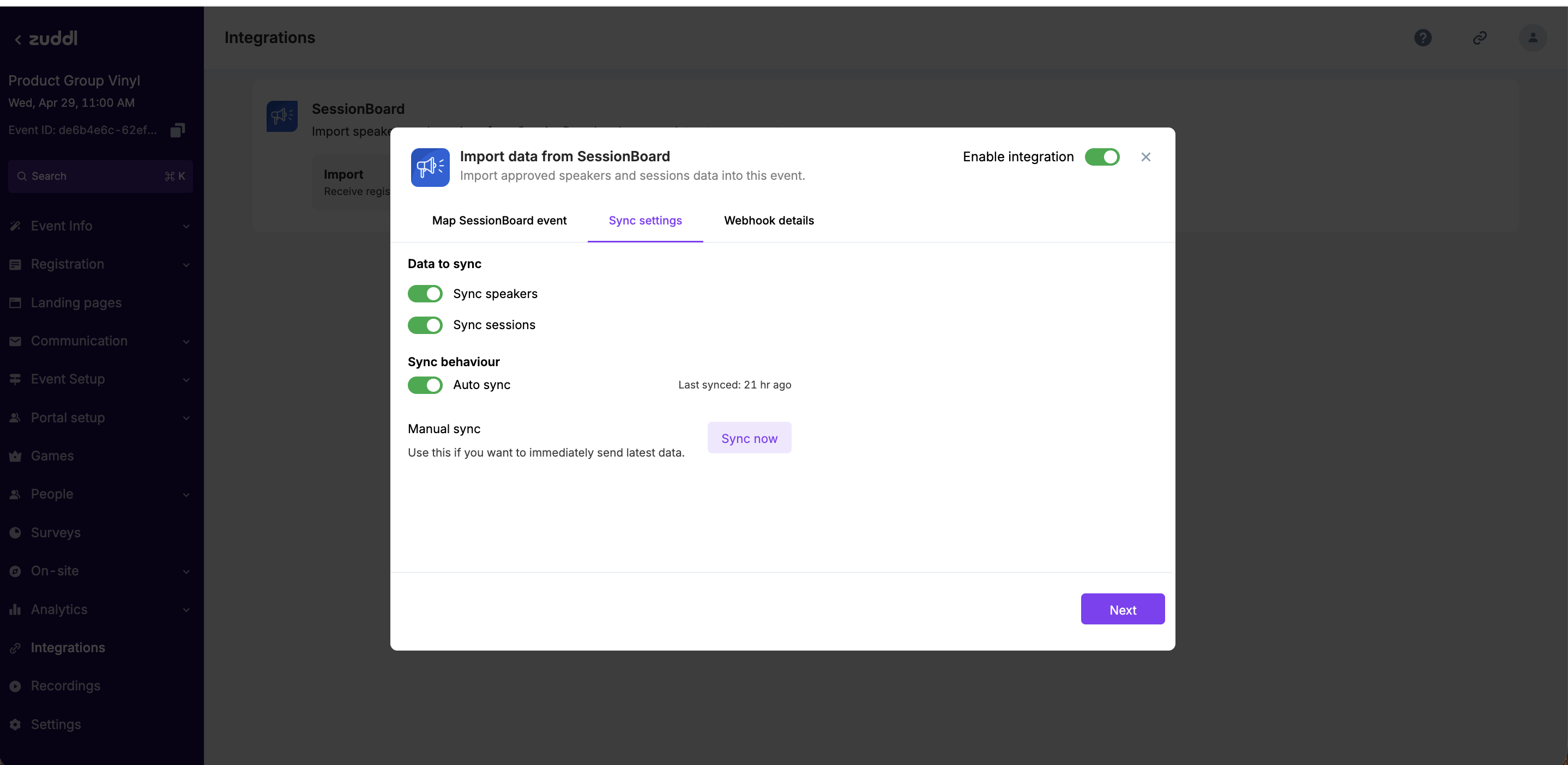This screenshot has width=1568, height=765.
Task: Click the 'Wed, Apr 29, 11:00 AM' date
Action: coord(71,104)
